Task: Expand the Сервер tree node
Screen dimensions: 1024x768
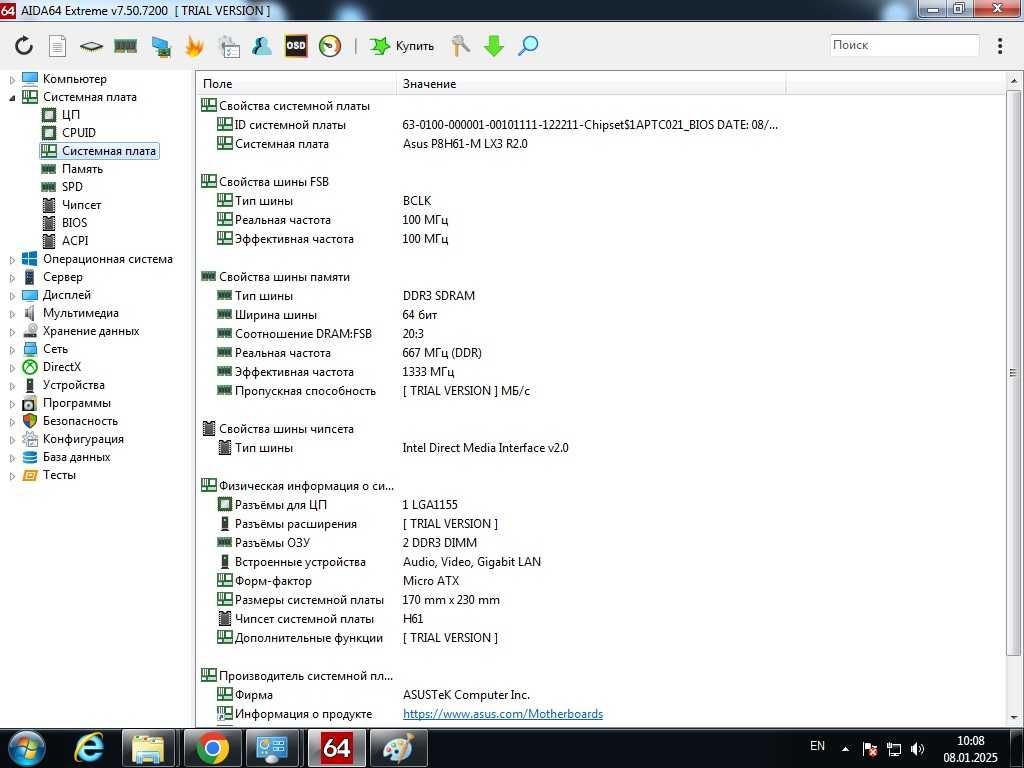Action: (12, 278)
